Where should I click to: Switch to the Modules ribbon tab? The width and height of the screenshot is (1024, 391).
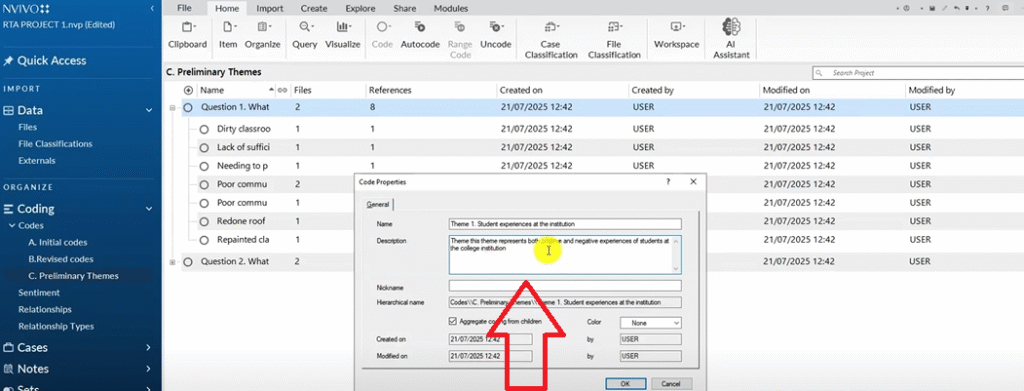451,8
